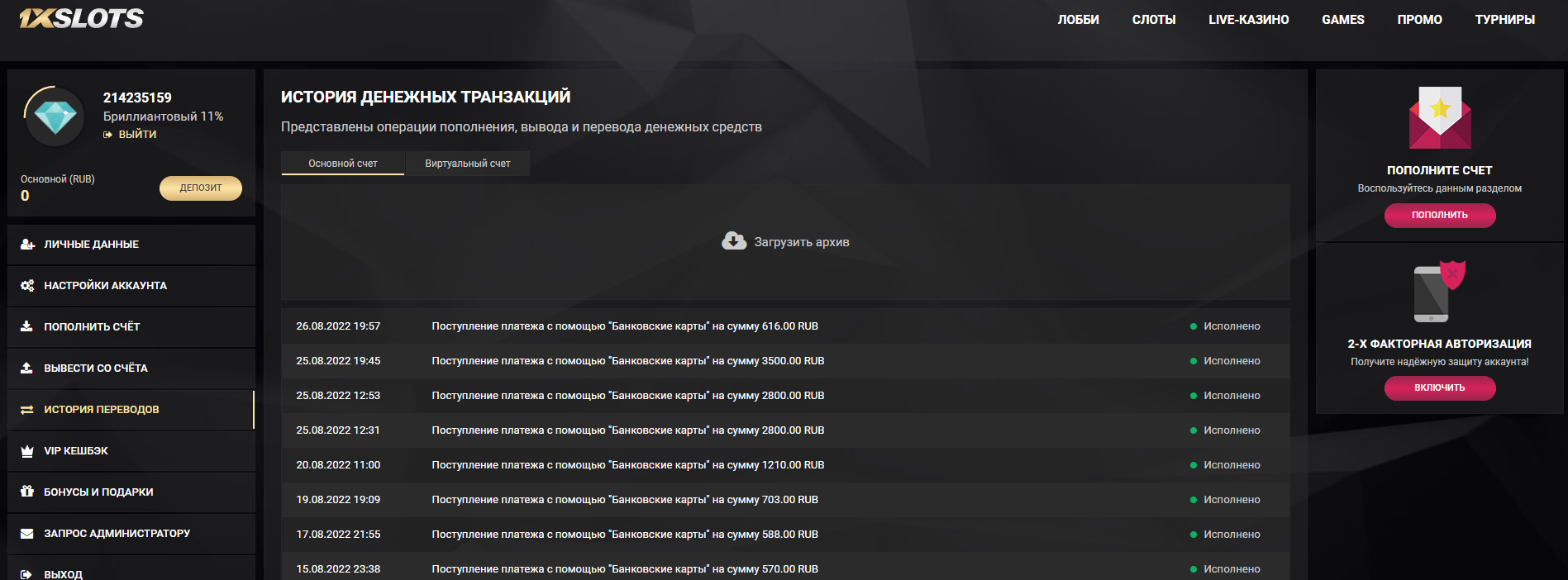This screenshot has width=1568, height=580.
Task: Click the 616.00 RUB payment description
Action: [625, 326]
